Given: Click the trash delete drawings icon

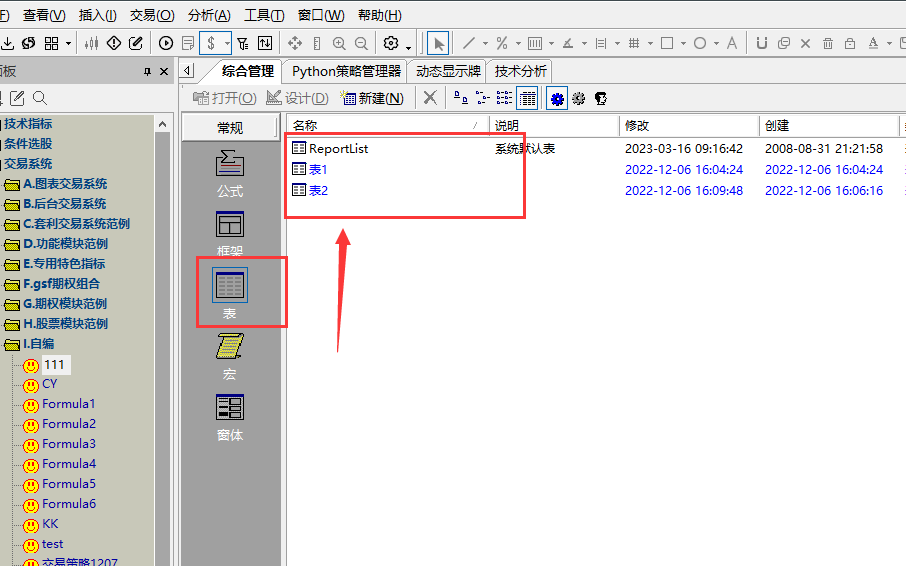Looking at the screenshot, I should tap(828, 43).
